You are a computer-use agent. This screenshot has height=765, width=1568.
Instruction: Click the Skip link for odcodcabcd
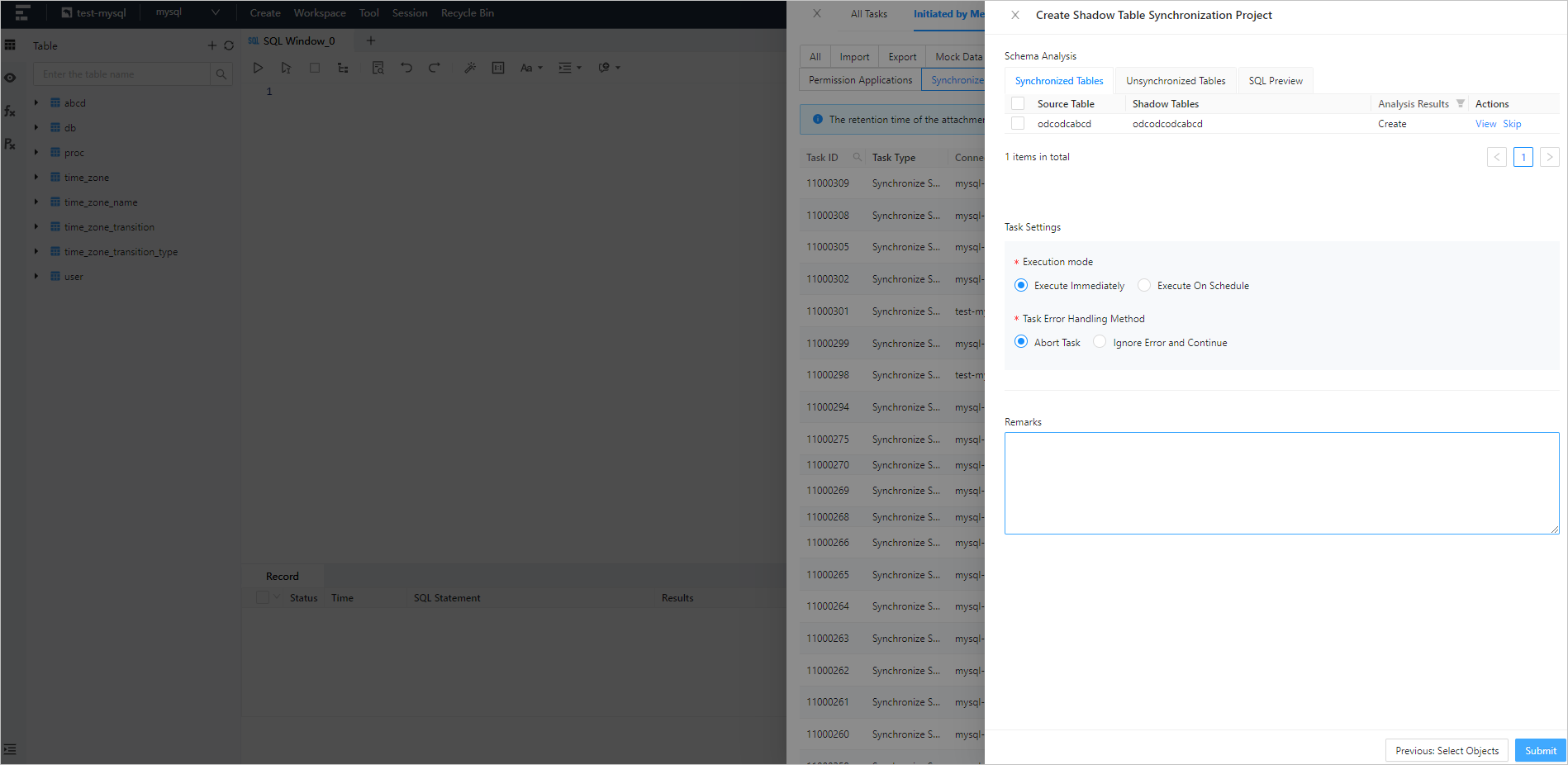(1512, 124)
